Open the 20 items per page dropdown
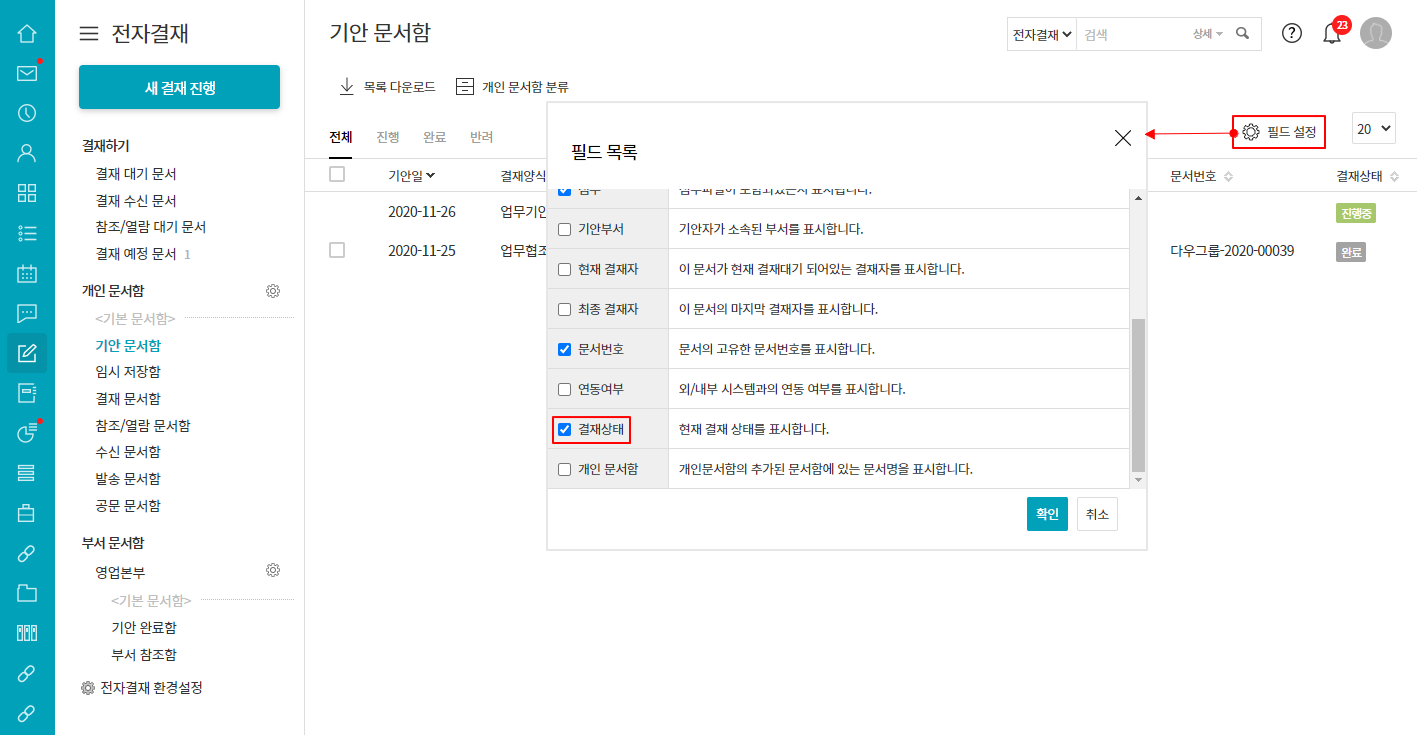Screen dimensions: 1417x735 1374,129
